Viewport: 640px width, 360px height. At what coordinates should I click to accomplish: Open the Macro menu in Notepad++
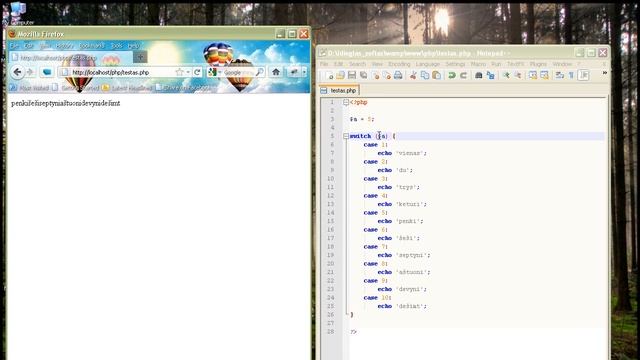(478, 64)
